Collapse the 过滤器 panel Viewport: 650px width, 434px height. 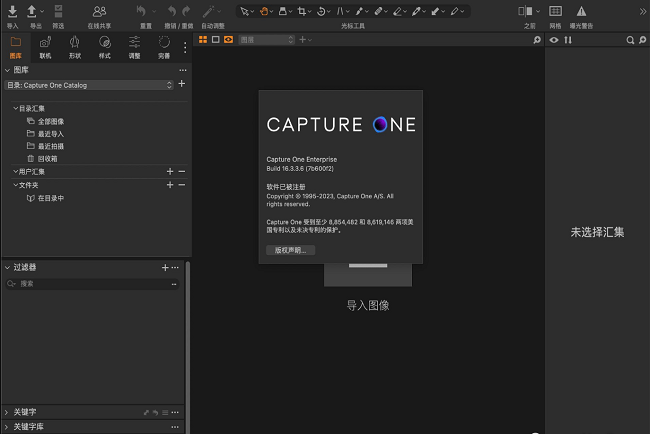tap(7, 267)
